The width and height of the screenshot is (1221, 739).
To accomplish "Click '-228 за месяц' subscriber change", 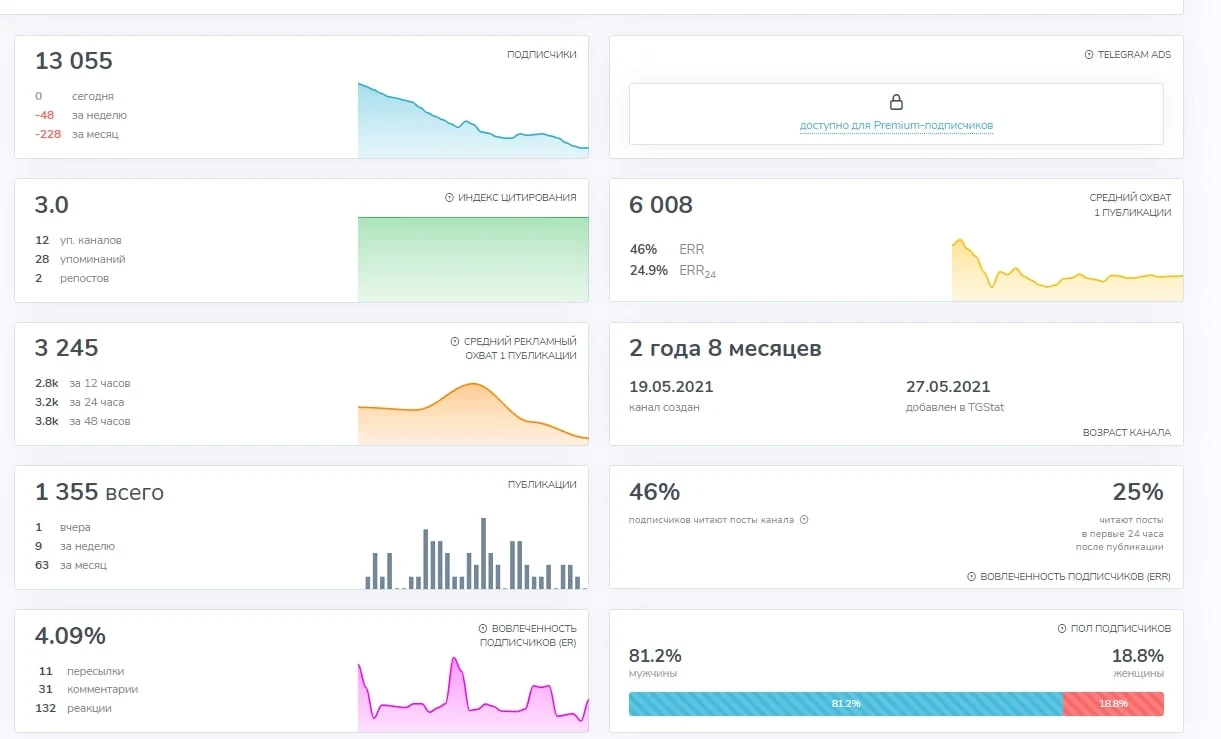I will coord(77,134).
